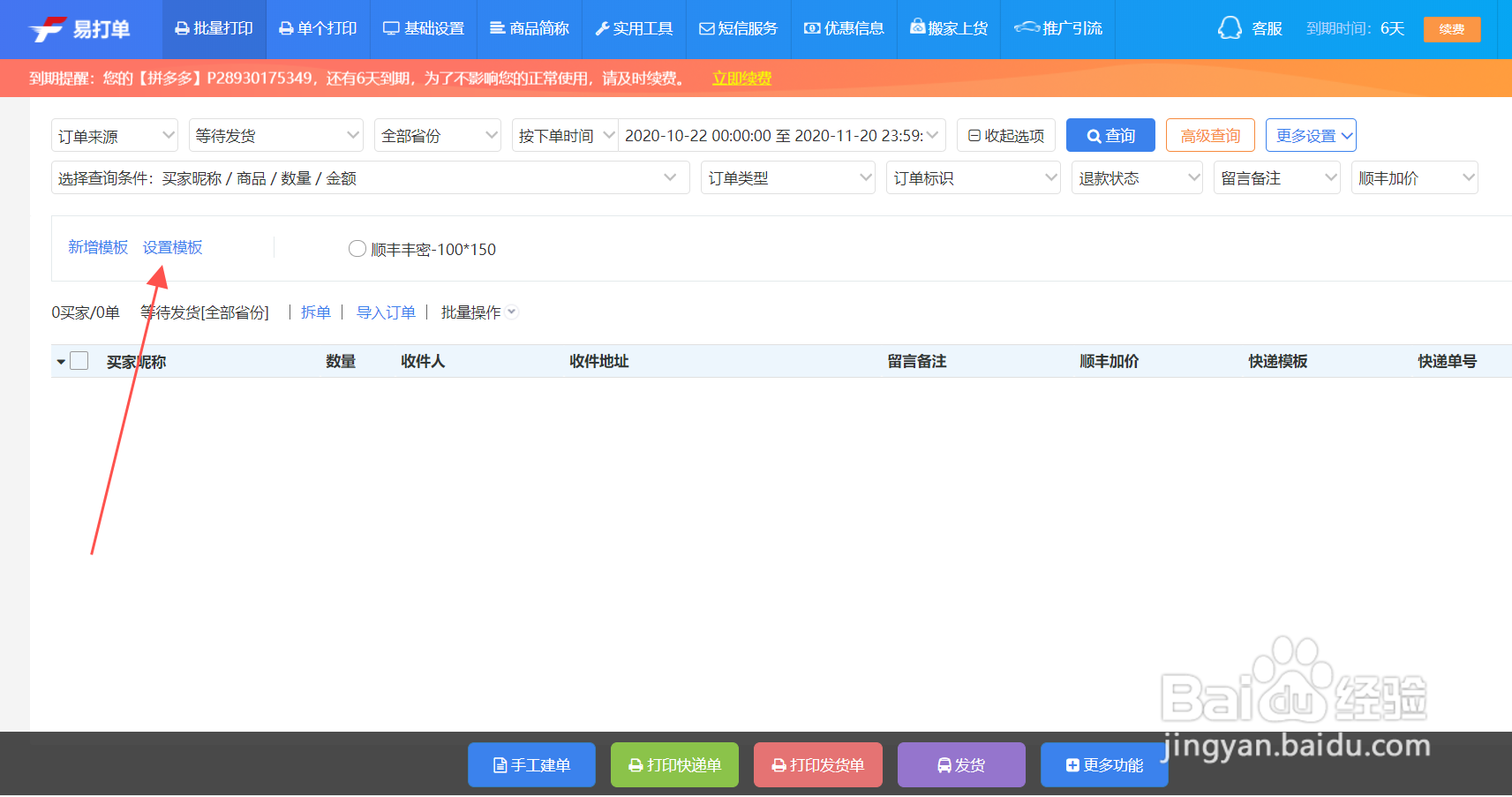Click the 收起选项 collapse options control
This screenshot has width=1512, height=797.
click(x=1005, y=135)
